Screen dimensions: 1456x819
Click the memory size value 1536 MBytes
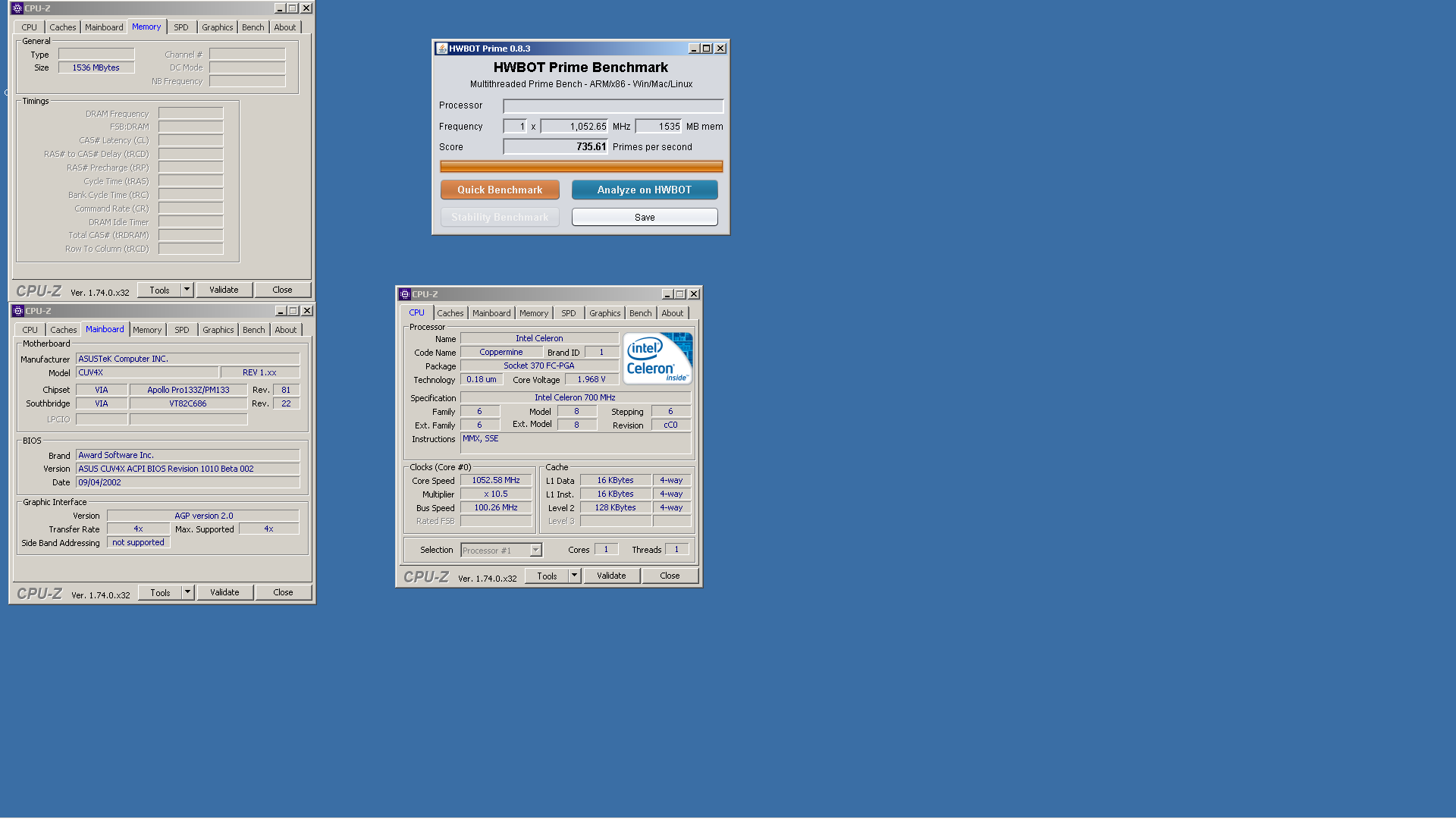96,67
